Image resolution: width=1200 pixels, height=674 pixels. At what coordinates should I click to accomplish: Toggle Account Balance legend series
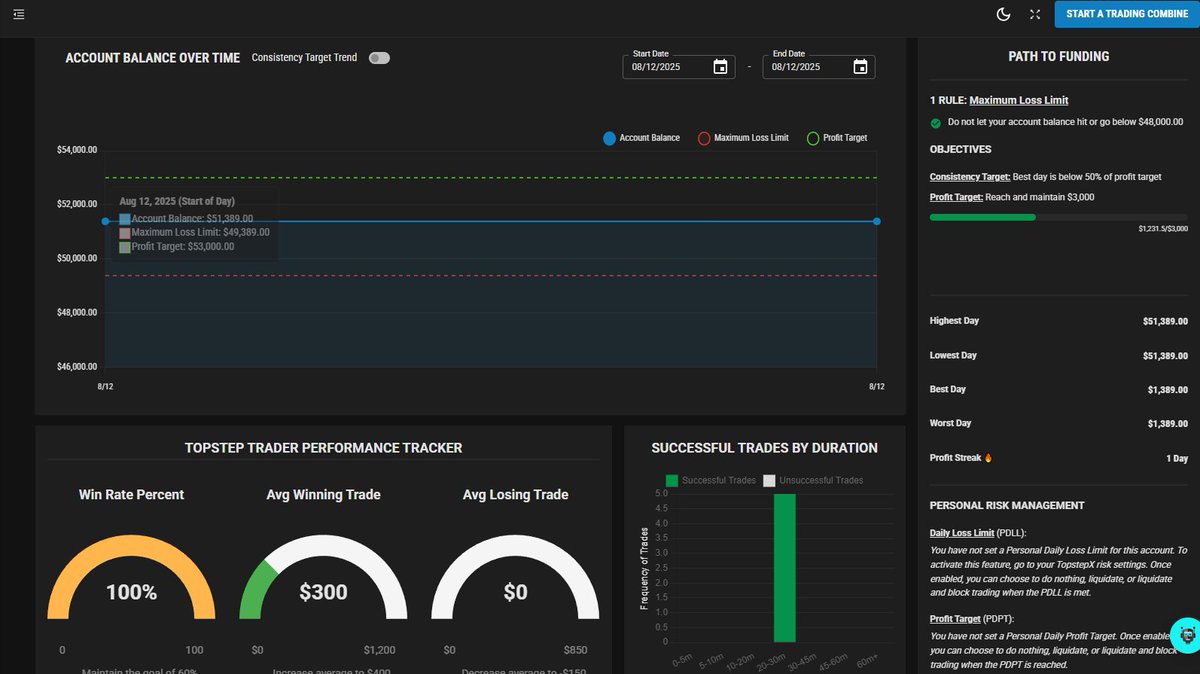(641, 138)
